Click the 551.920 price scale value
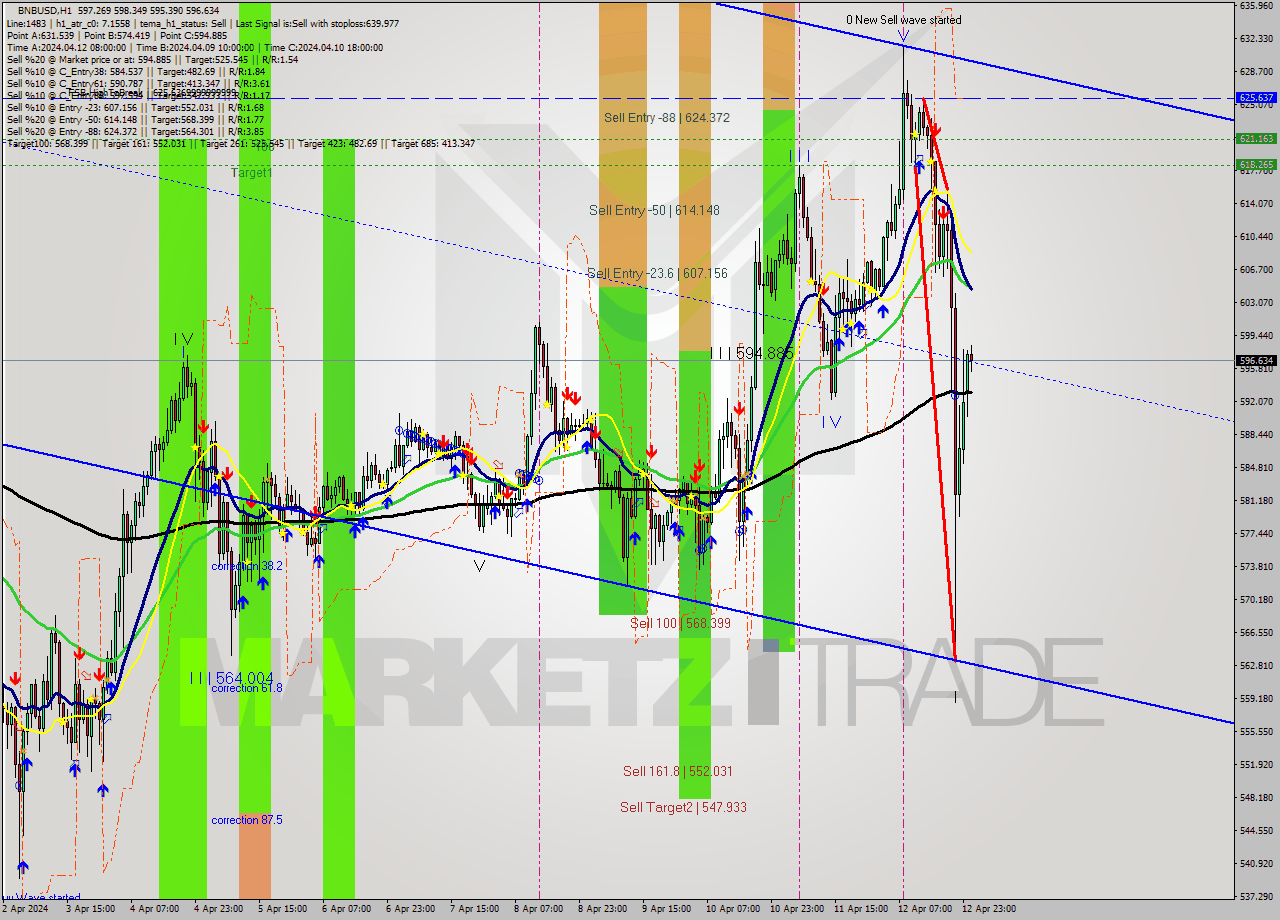 pos(1256,765)
